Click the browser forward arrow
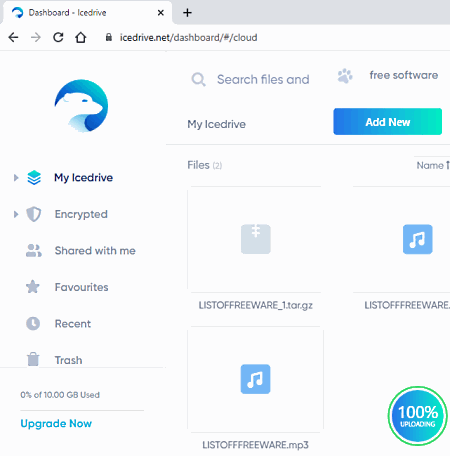Screen dimensions: 450x456 click(36, 37)
